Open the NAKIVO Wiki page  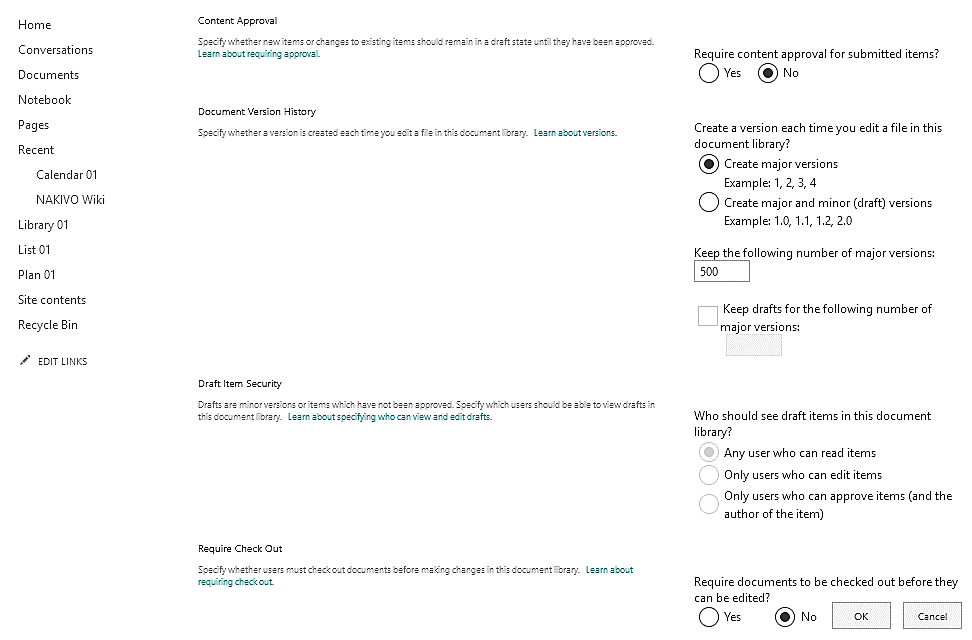click(x=70, y=199)
